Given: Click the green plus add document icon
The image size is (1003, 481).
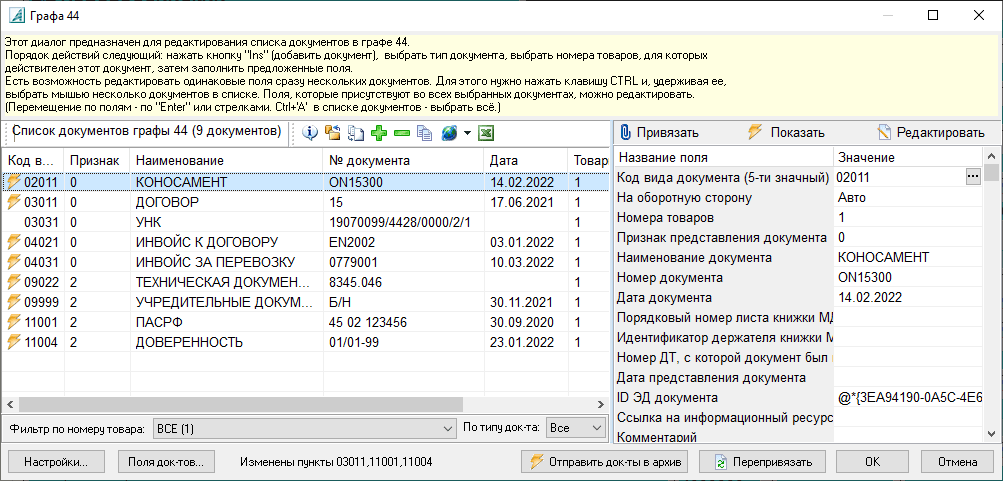Looking at the screenshot, I should (379, 133).
